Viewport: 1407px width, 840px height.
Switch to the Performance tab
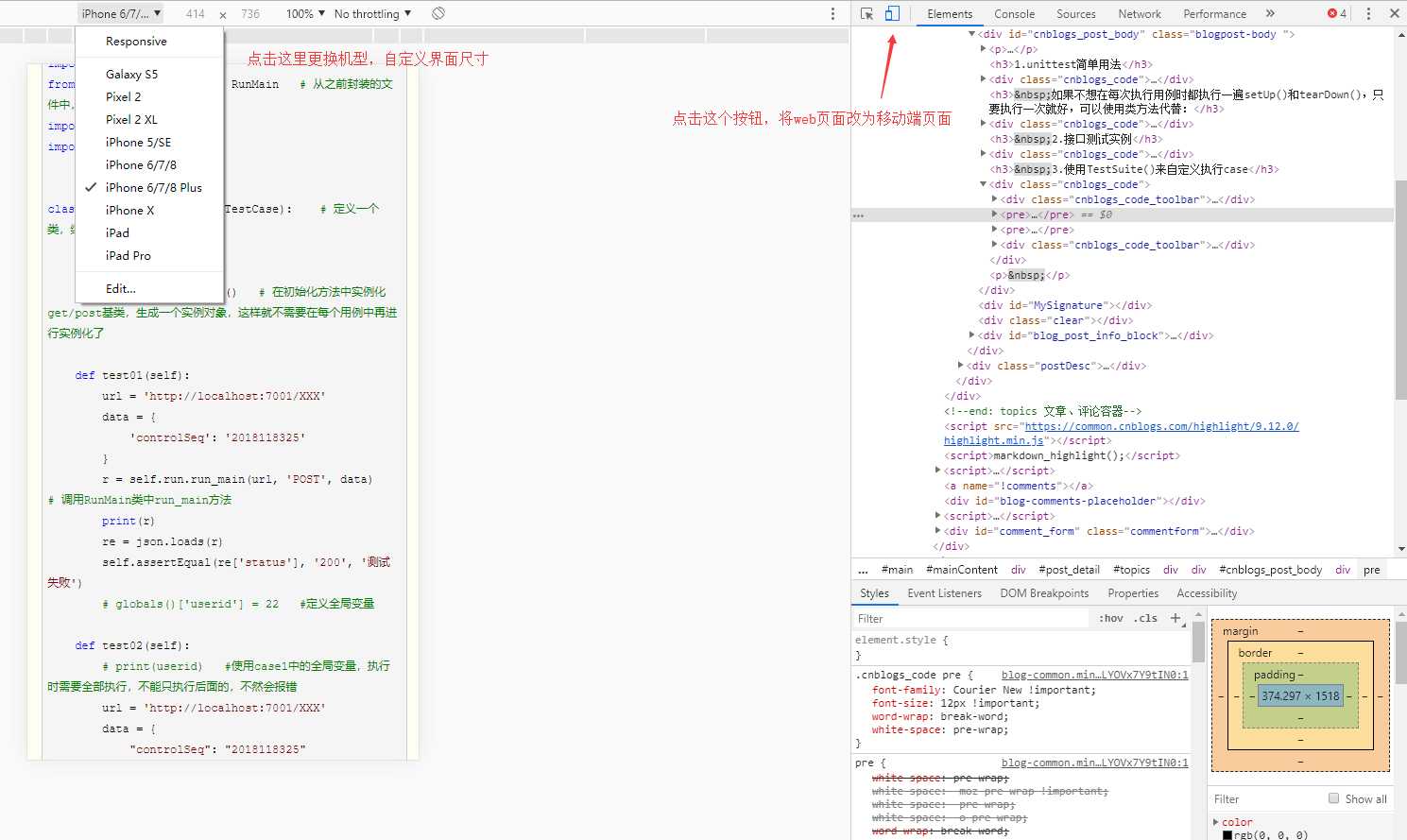tap(1214, 13)
